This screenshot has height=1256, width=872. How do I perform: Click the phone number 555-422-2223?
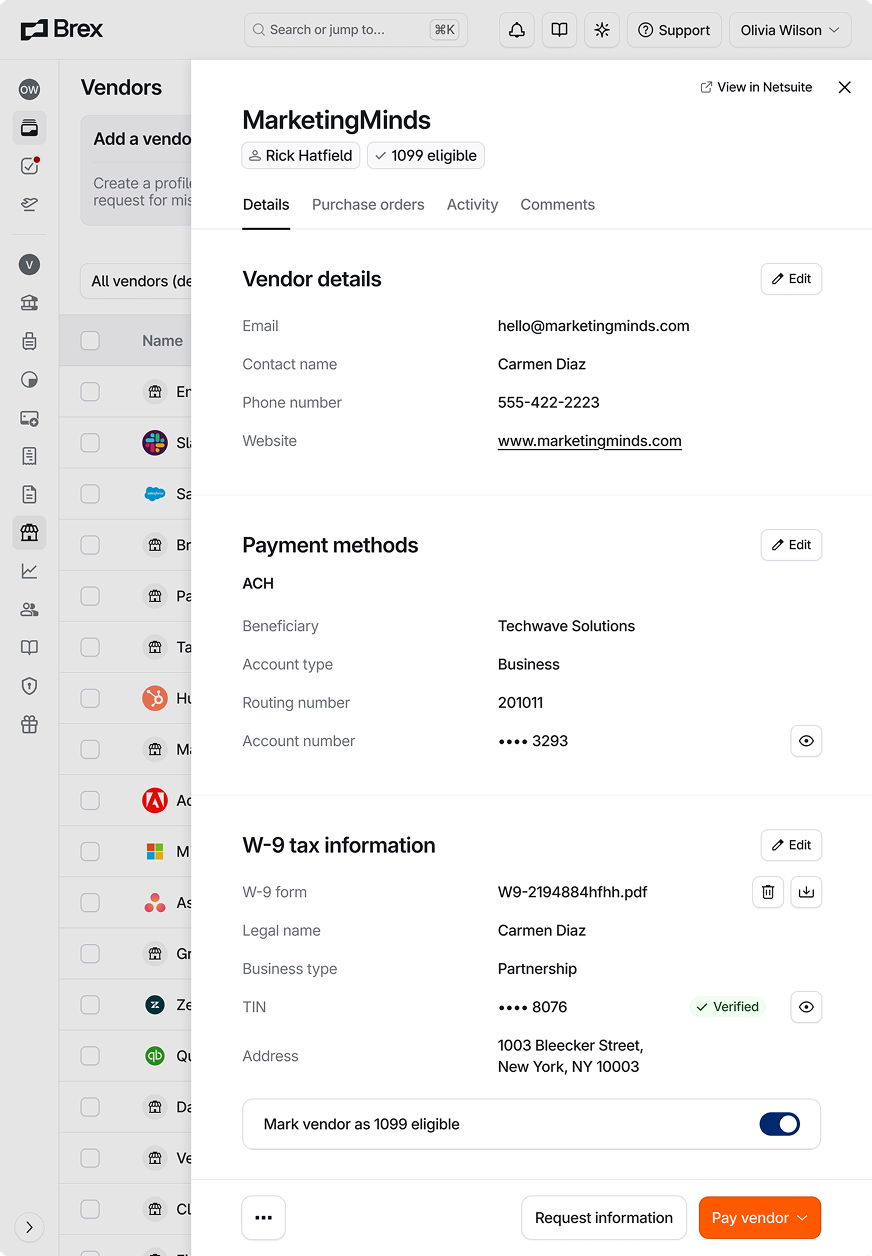tap(549, 402)
